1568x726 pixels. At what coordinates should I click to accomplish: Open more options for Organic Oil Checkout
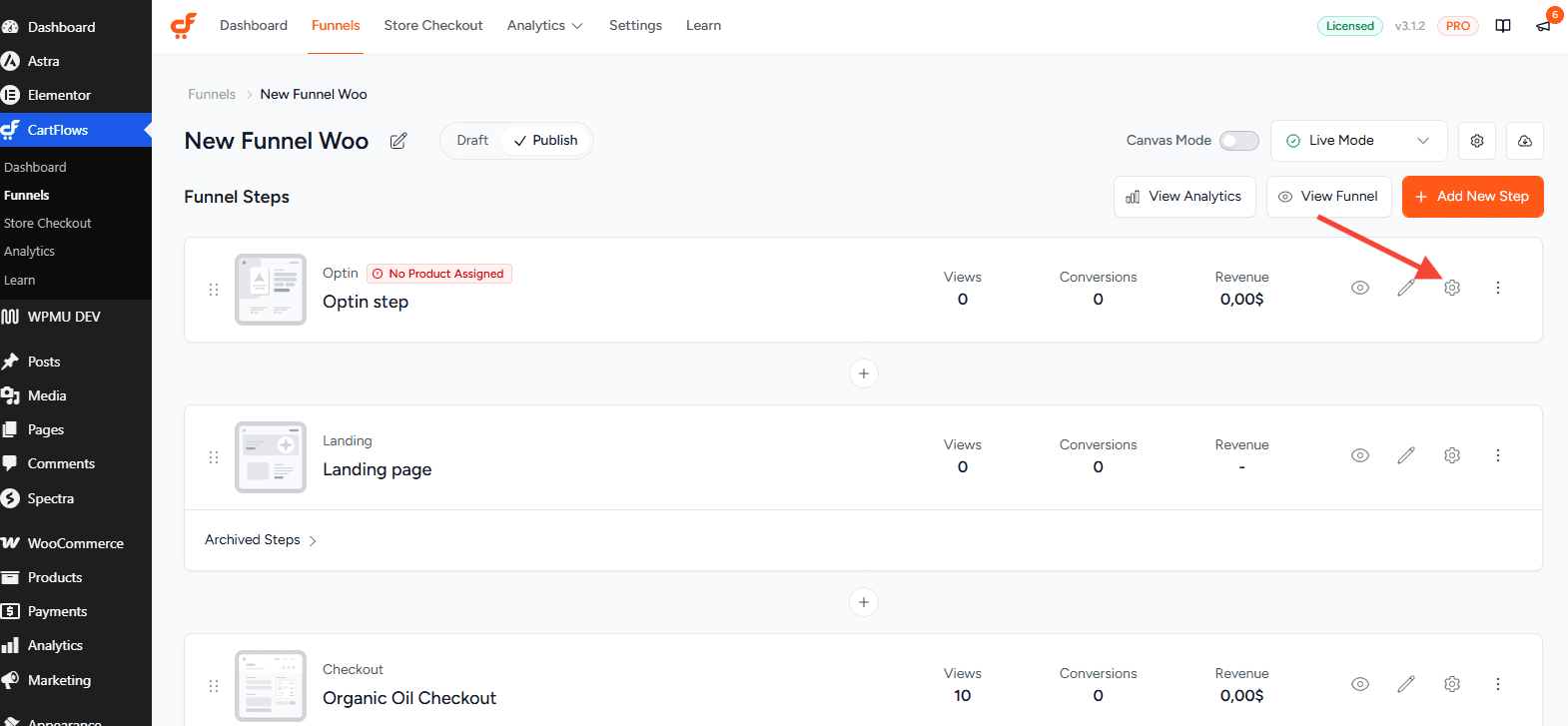pyautogui.click(x=1498, y=684)
